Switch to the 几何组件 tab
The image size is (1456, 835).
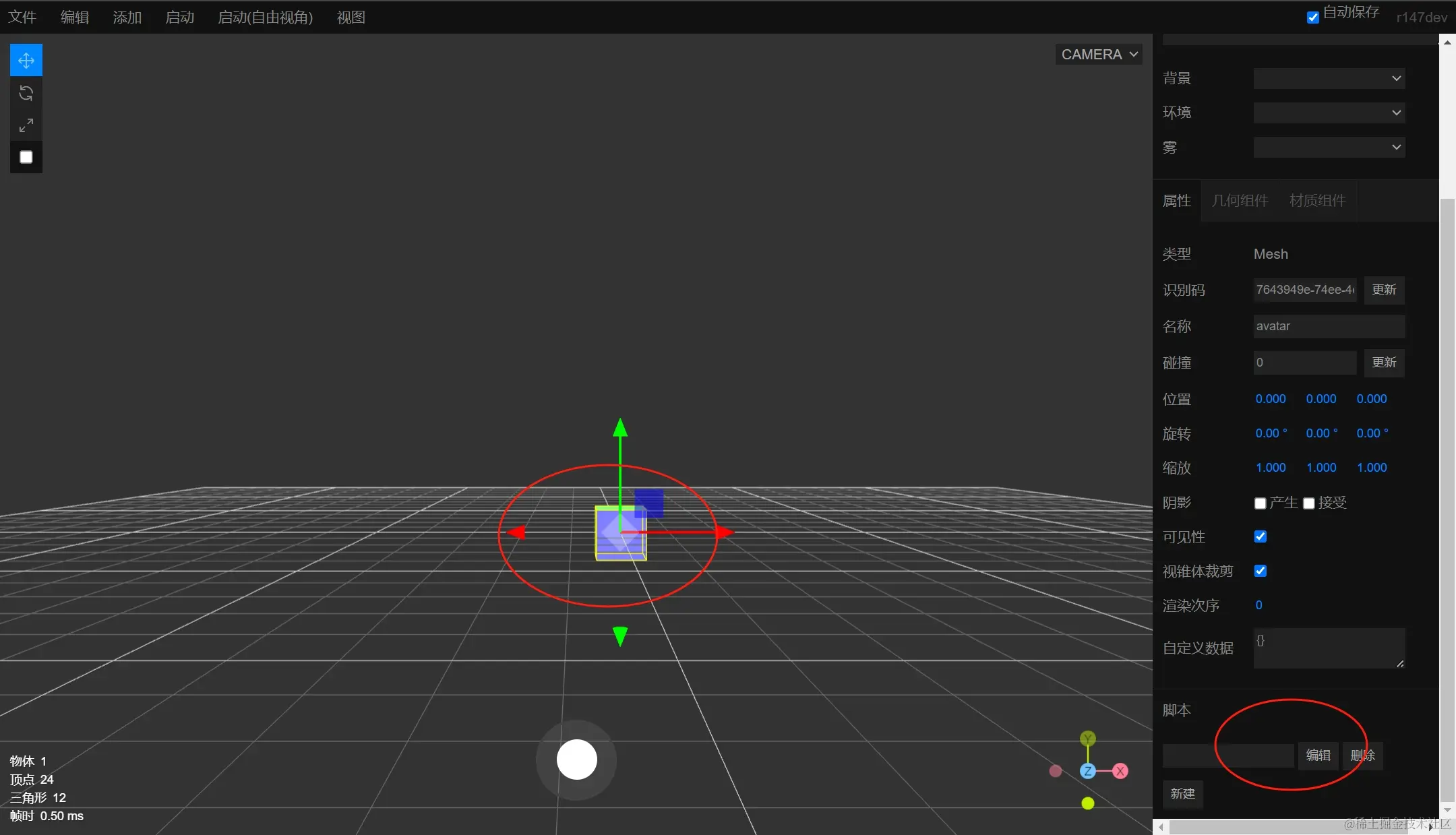pyautogui.click(x=1240, y=201)
